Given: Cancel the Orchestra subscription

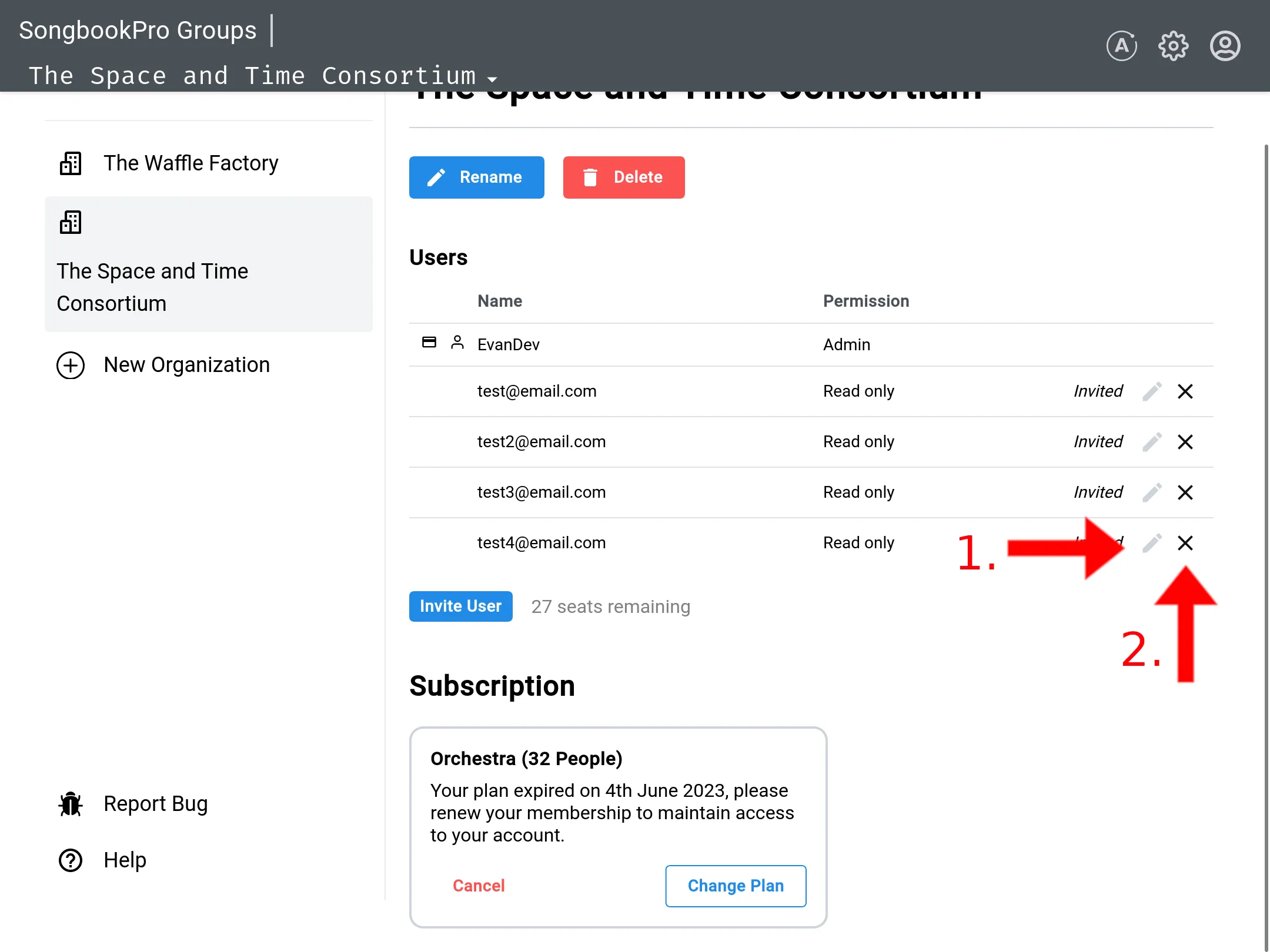Looking at the screenshot, I should (479, 886).
